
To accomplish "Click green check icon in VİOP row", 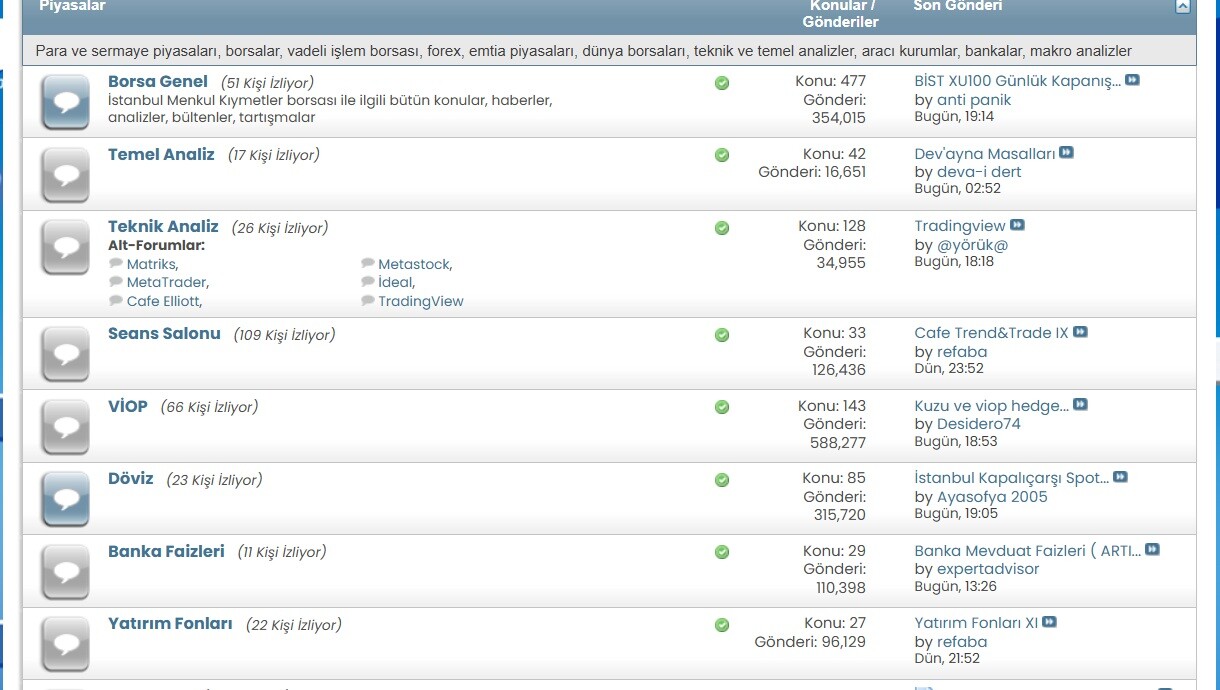I will pos(722,408).
